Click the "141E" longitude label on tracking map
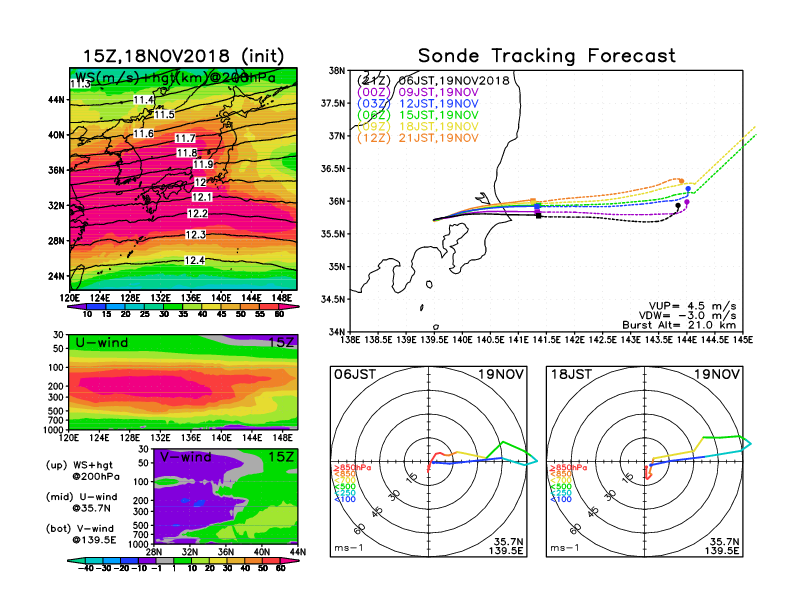792x612 pixels. (x=518, y=340)
